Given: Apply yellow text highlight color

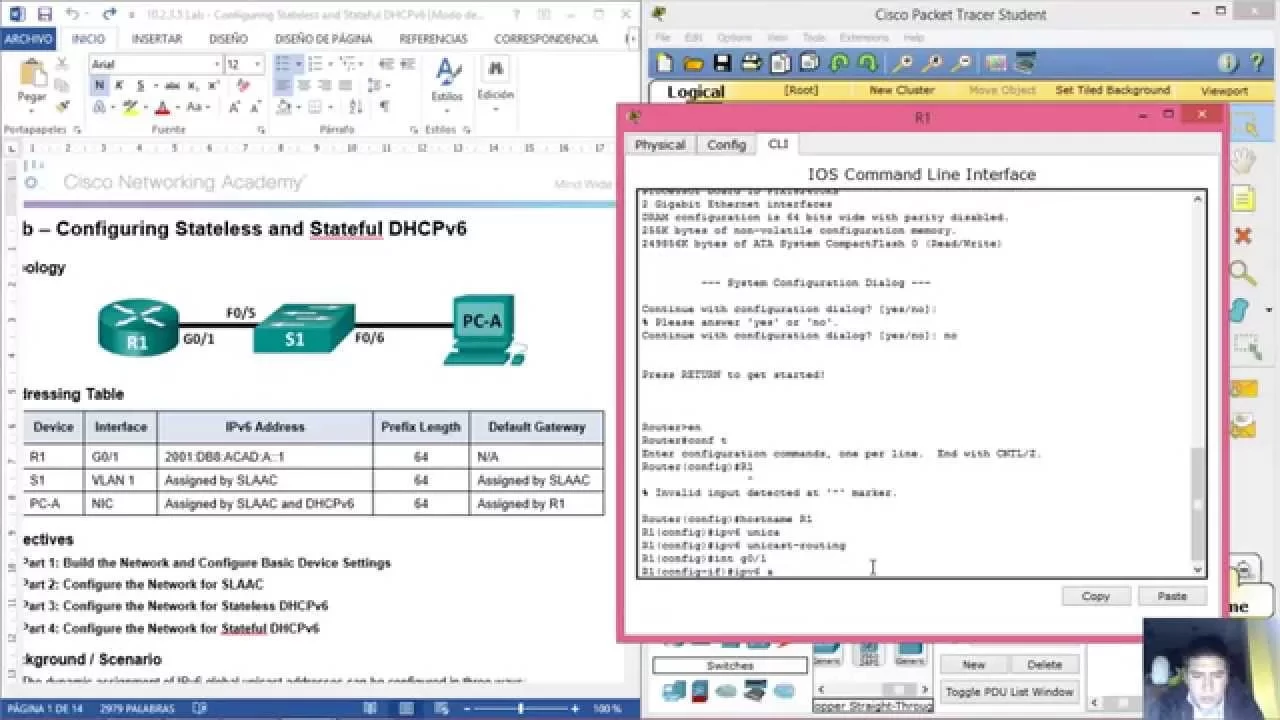Looking at the screenshot, I should [129, 107].
